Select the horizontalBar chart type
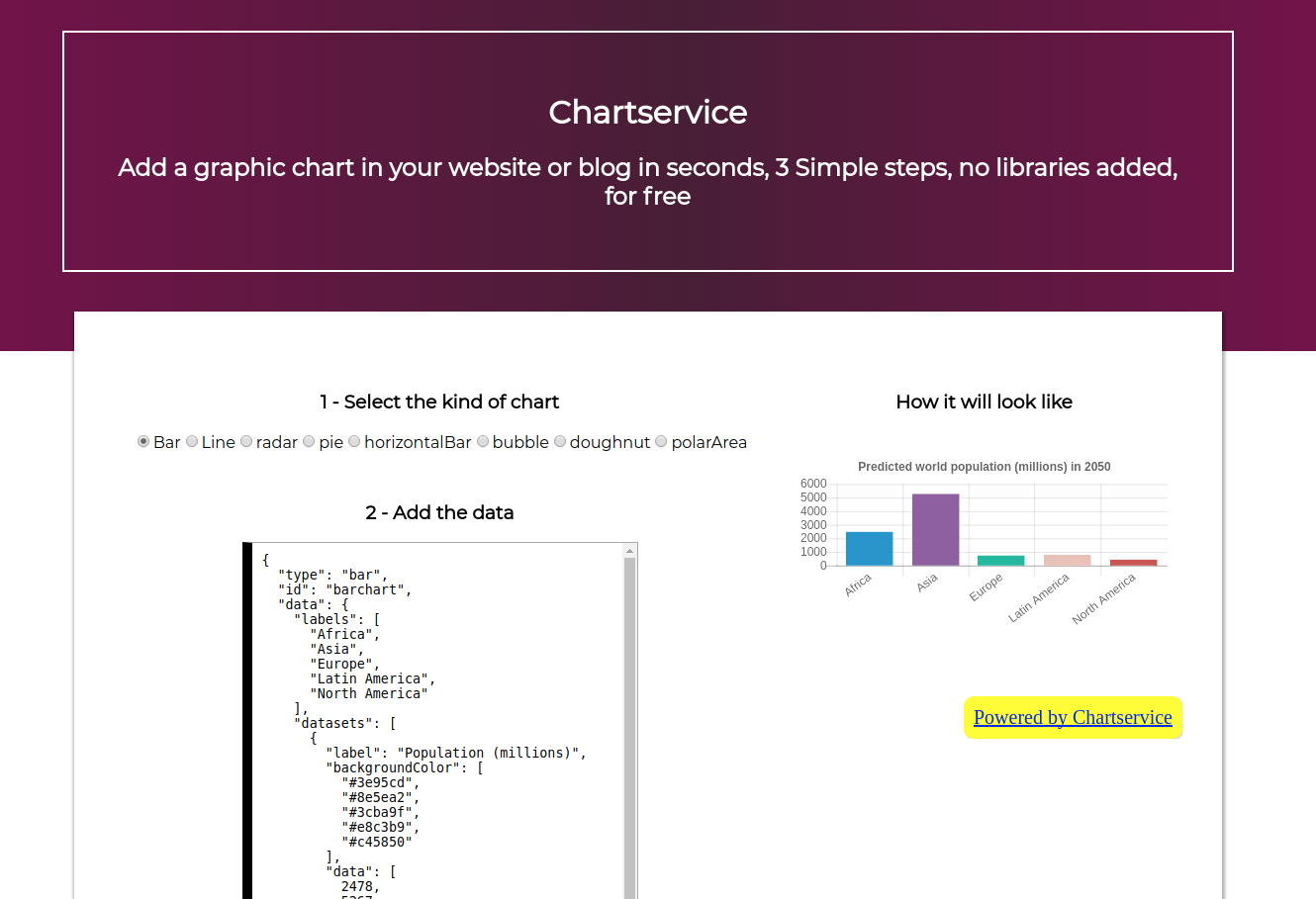This screenshot has width=1316, height=899. [x=354, y=441]
